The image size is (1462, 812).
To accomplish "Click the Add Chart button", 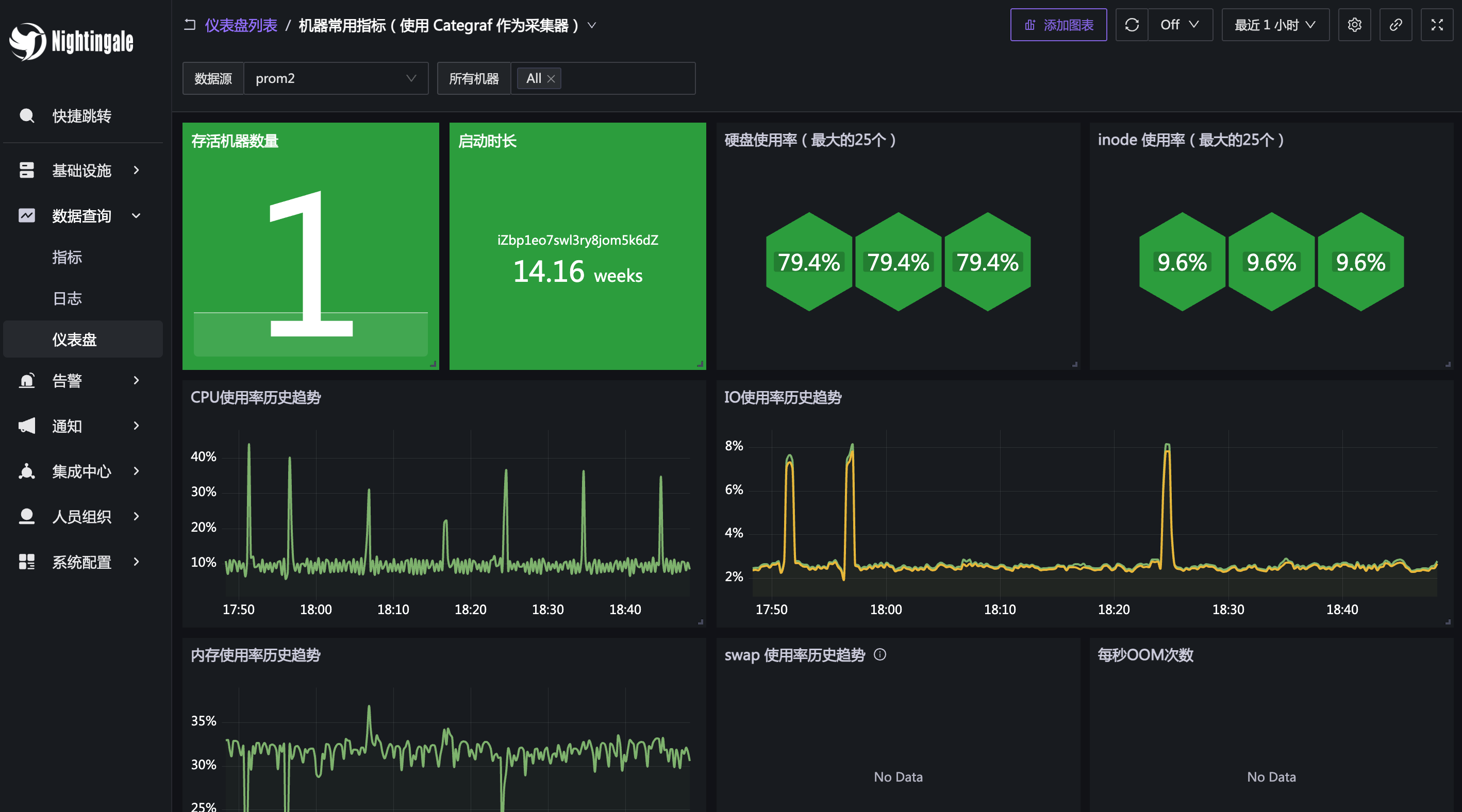I will [x=1058, y=25].
